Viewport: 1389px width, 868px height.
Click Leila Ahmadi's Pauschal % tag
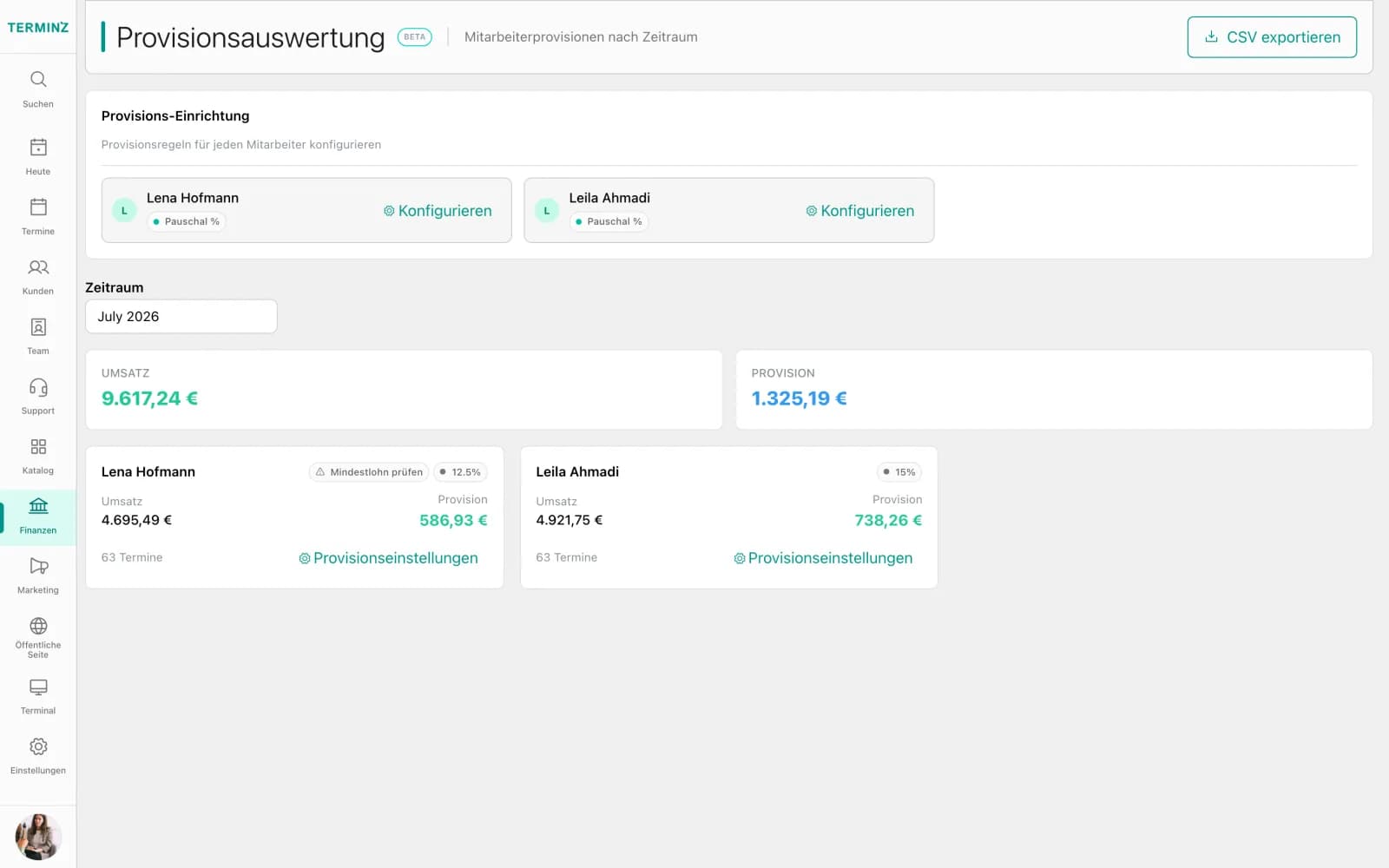click(609, 221)
